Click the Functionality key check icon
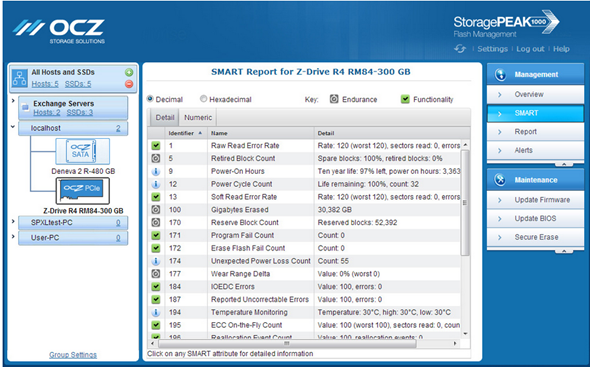The height and width of the screenshot is (367, 590). point(405,99)
